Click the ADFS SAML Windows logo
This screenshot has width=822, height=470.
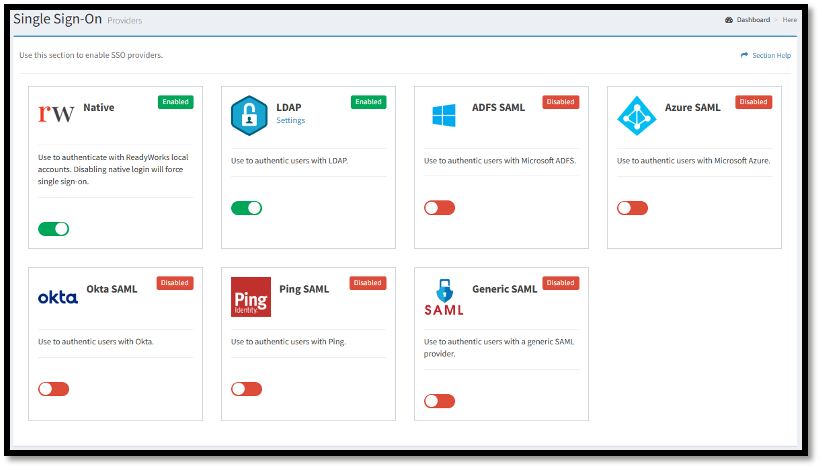[x=443, y=115]
